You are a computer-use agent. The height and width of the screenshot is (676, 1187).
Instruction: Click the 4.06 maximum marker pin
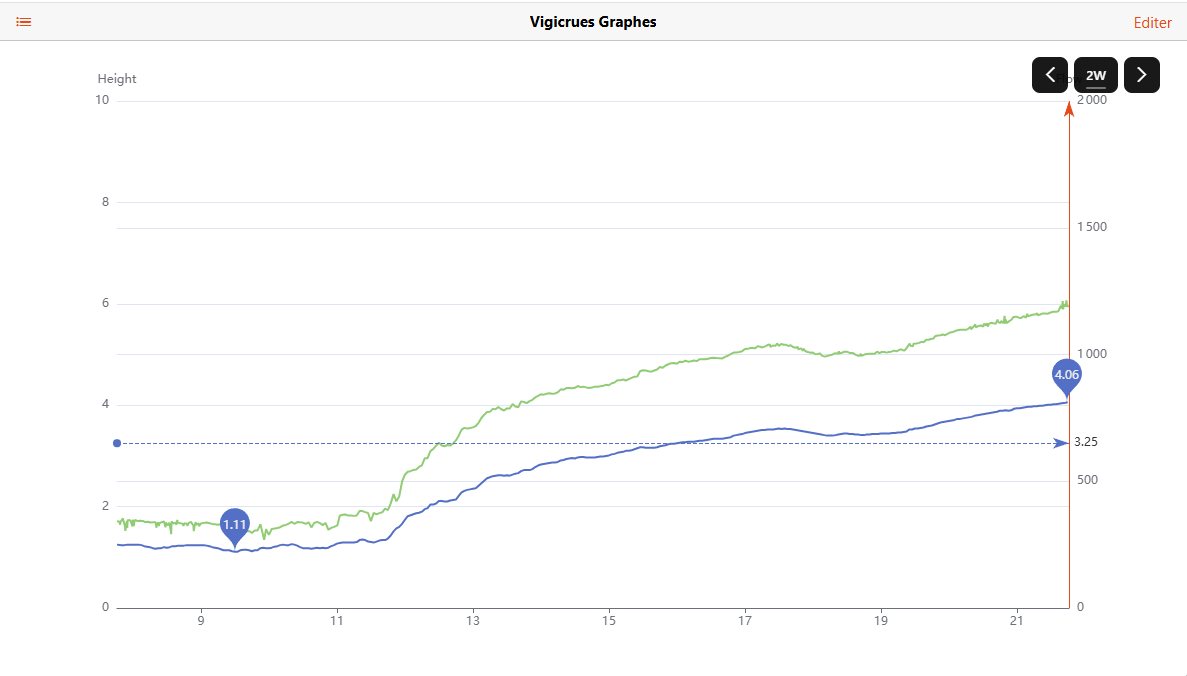click(x=1067, y=375)
